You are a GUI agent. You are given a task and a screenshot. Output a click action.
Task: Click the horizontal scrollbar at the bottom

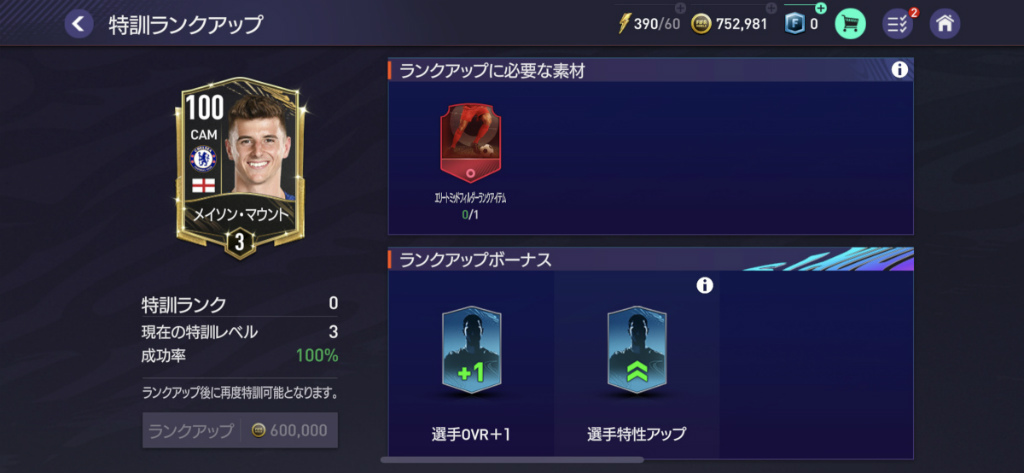pos(512,460)
